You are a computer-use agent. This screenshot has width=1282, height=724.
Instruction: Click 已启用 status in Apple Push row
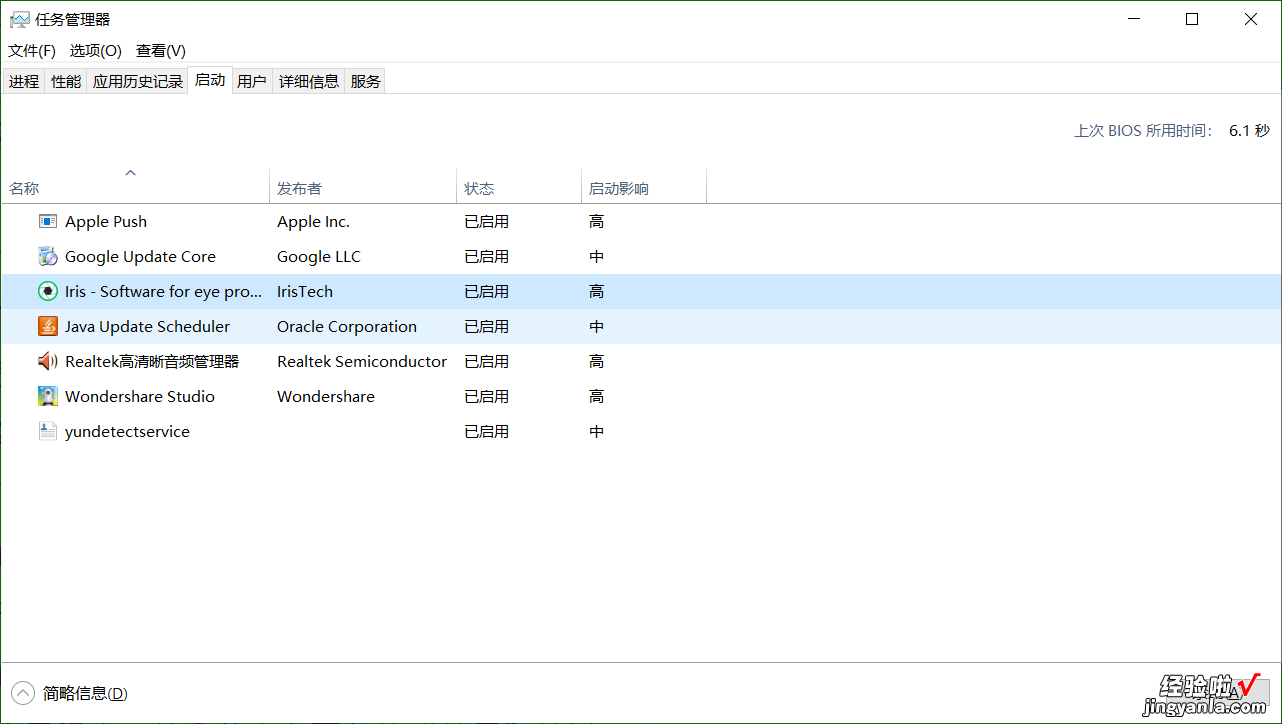click(x=487, y=221)
